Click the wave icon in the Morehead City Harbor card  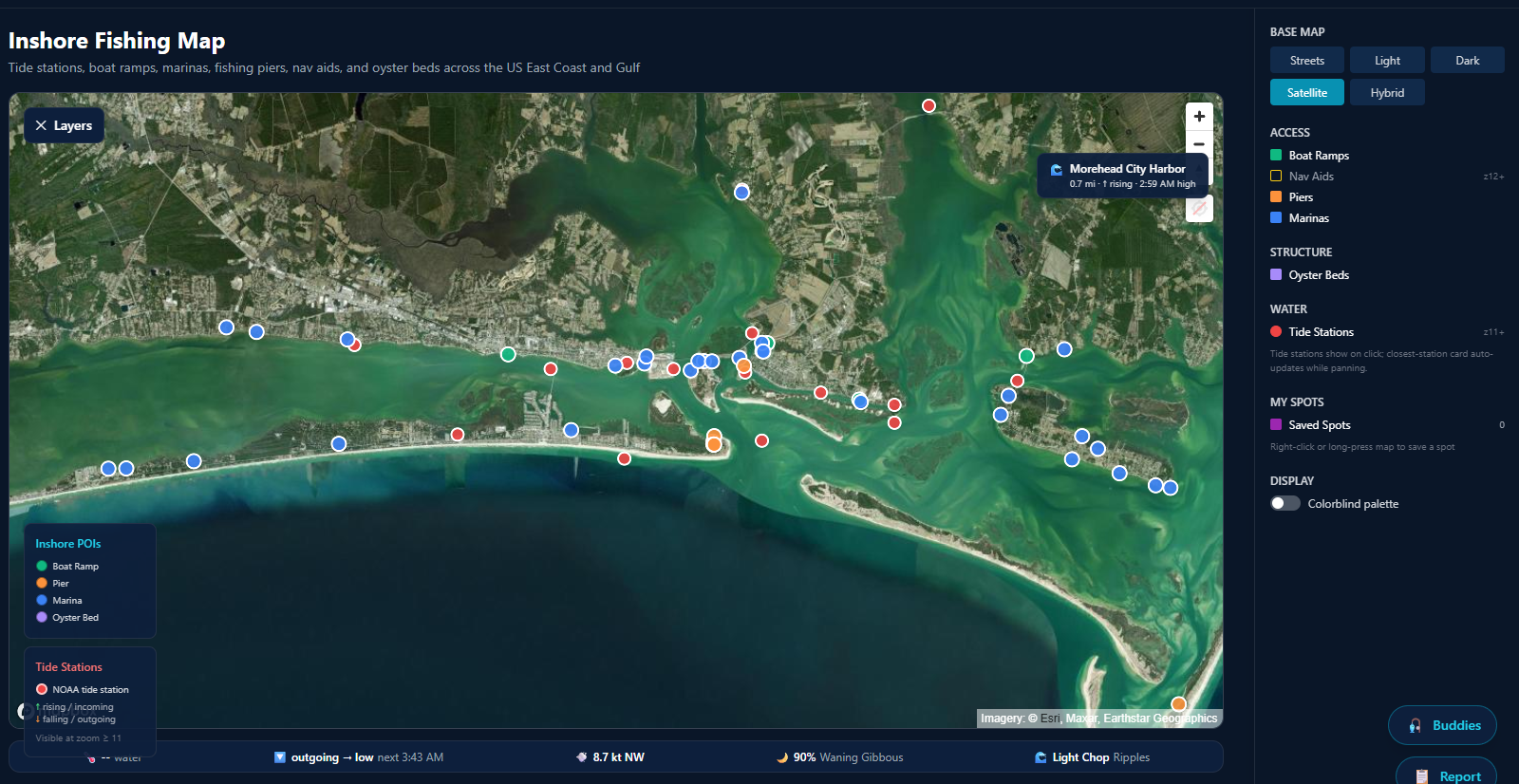tap(1056, 170)
